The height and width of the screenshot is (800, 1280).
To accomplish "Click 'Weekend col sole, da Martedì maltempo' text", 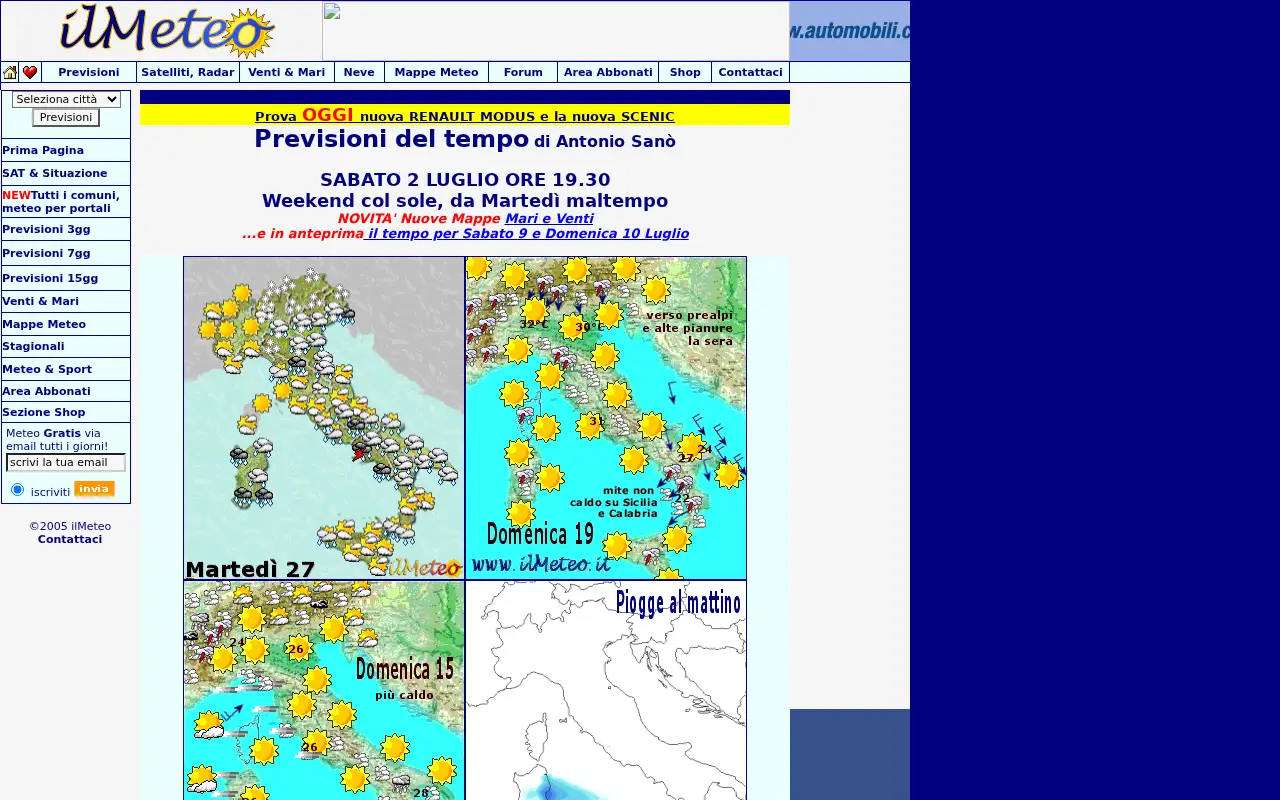I will click(x=465, y=201).
